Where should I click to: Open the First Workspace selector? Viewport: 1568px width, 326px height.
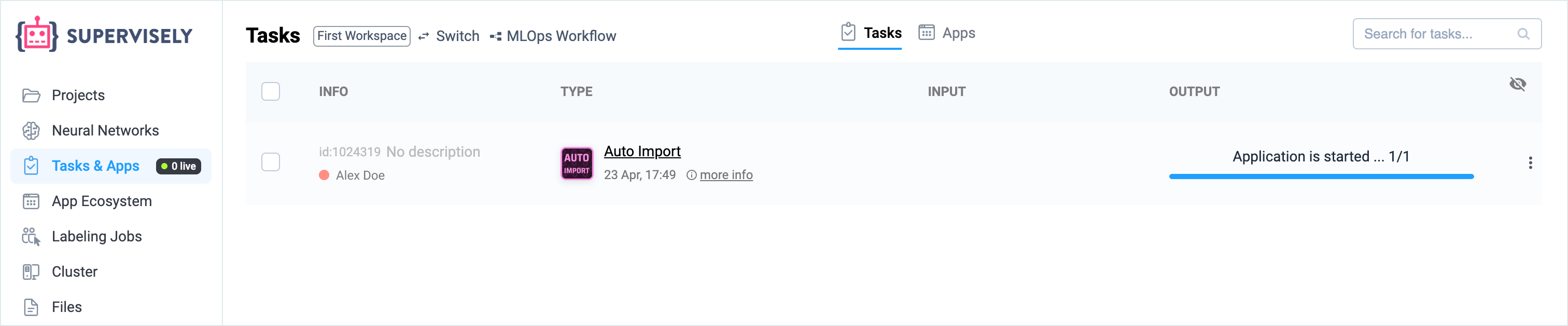point(361,36)
